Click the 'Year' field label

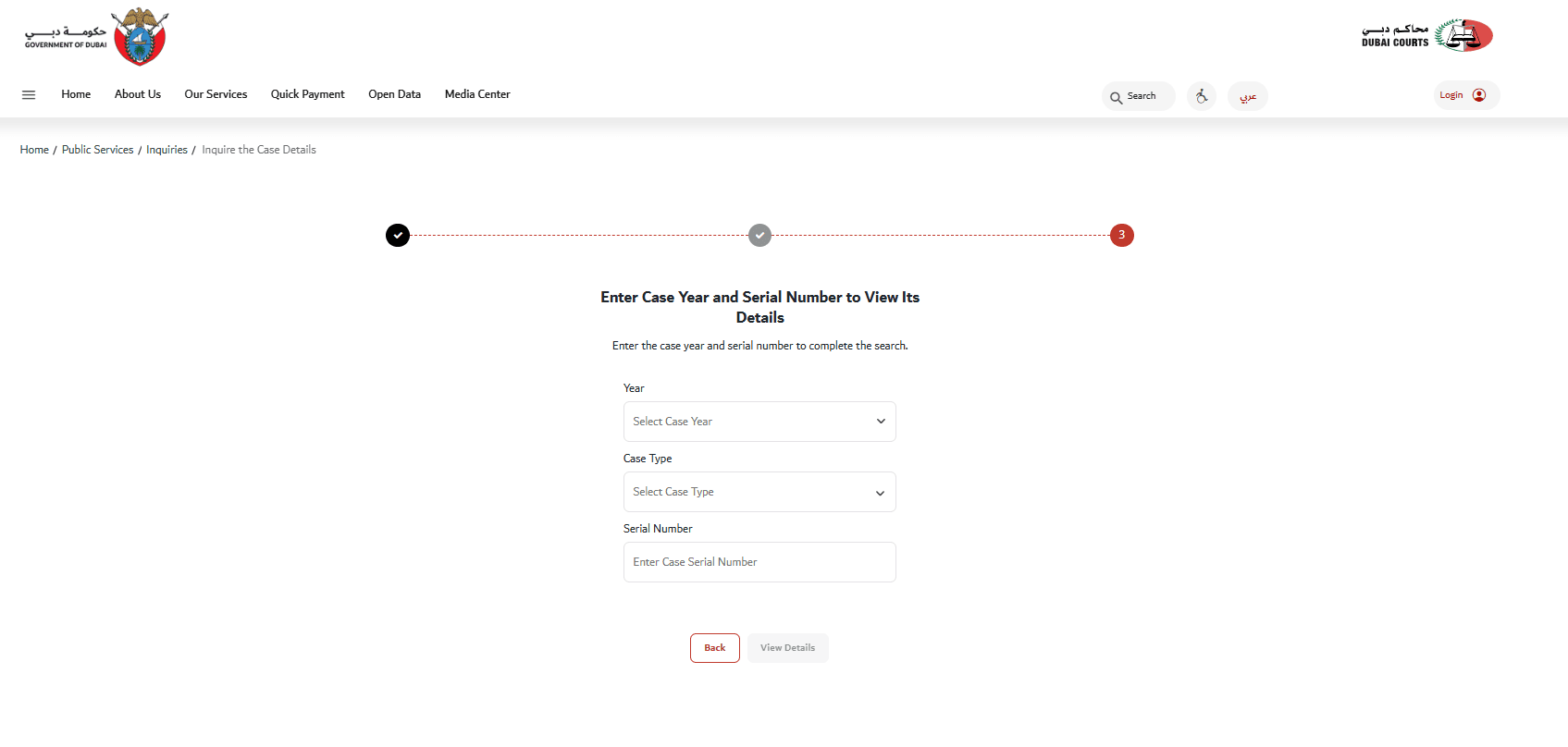[634, 388]
